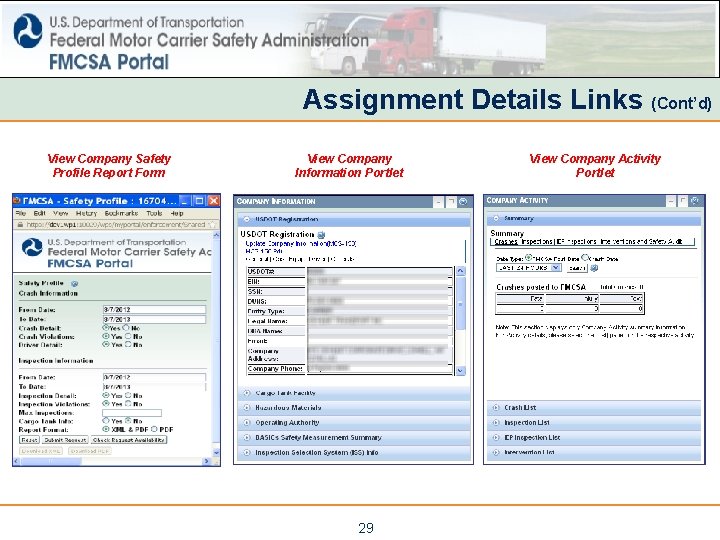Viewport: 720px width, 540px height.
Task: Click the 'Legal Name:' row label
Action: click(x=268, y=321)
